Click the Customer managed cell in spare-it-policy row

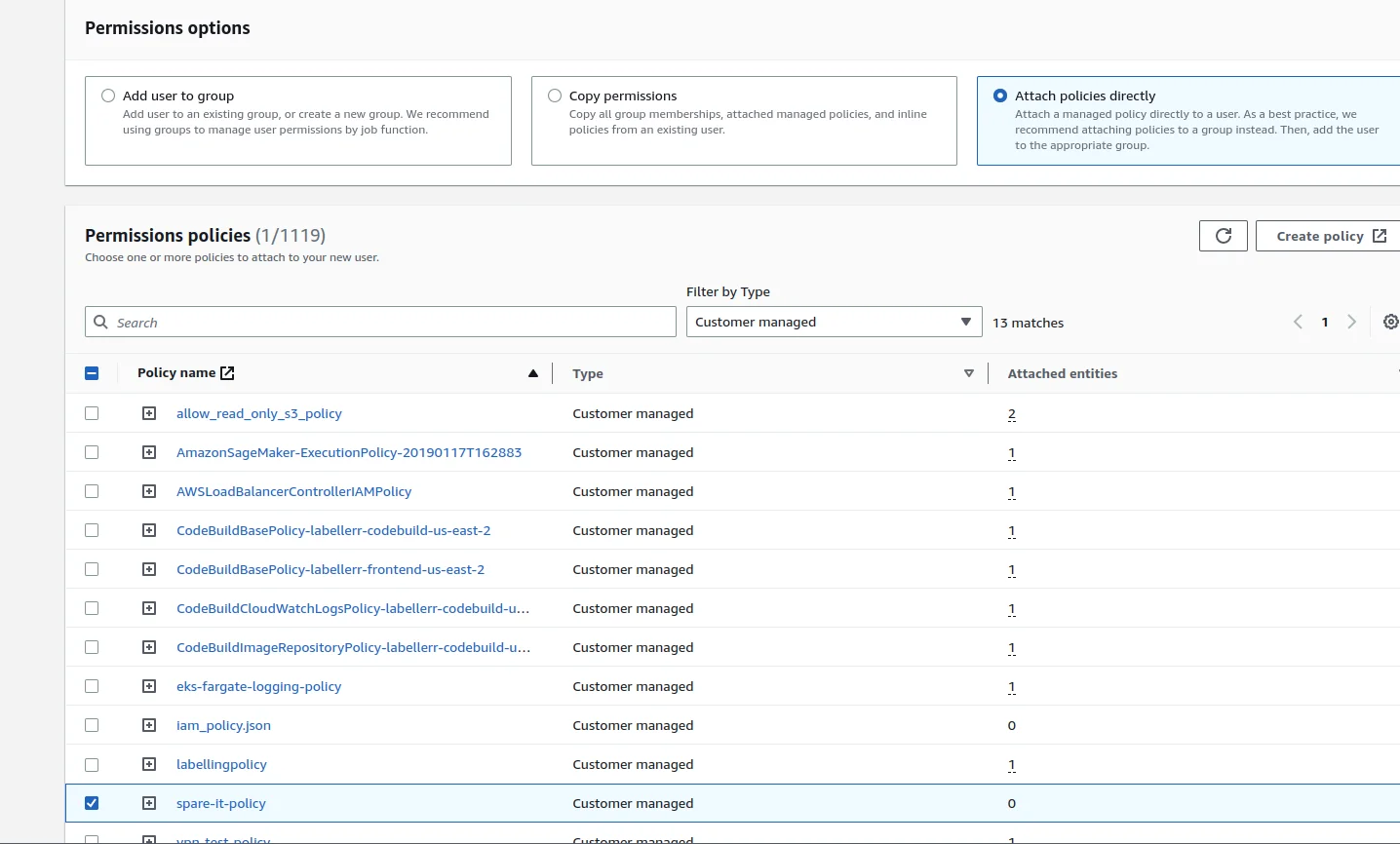tap(633, 803)
